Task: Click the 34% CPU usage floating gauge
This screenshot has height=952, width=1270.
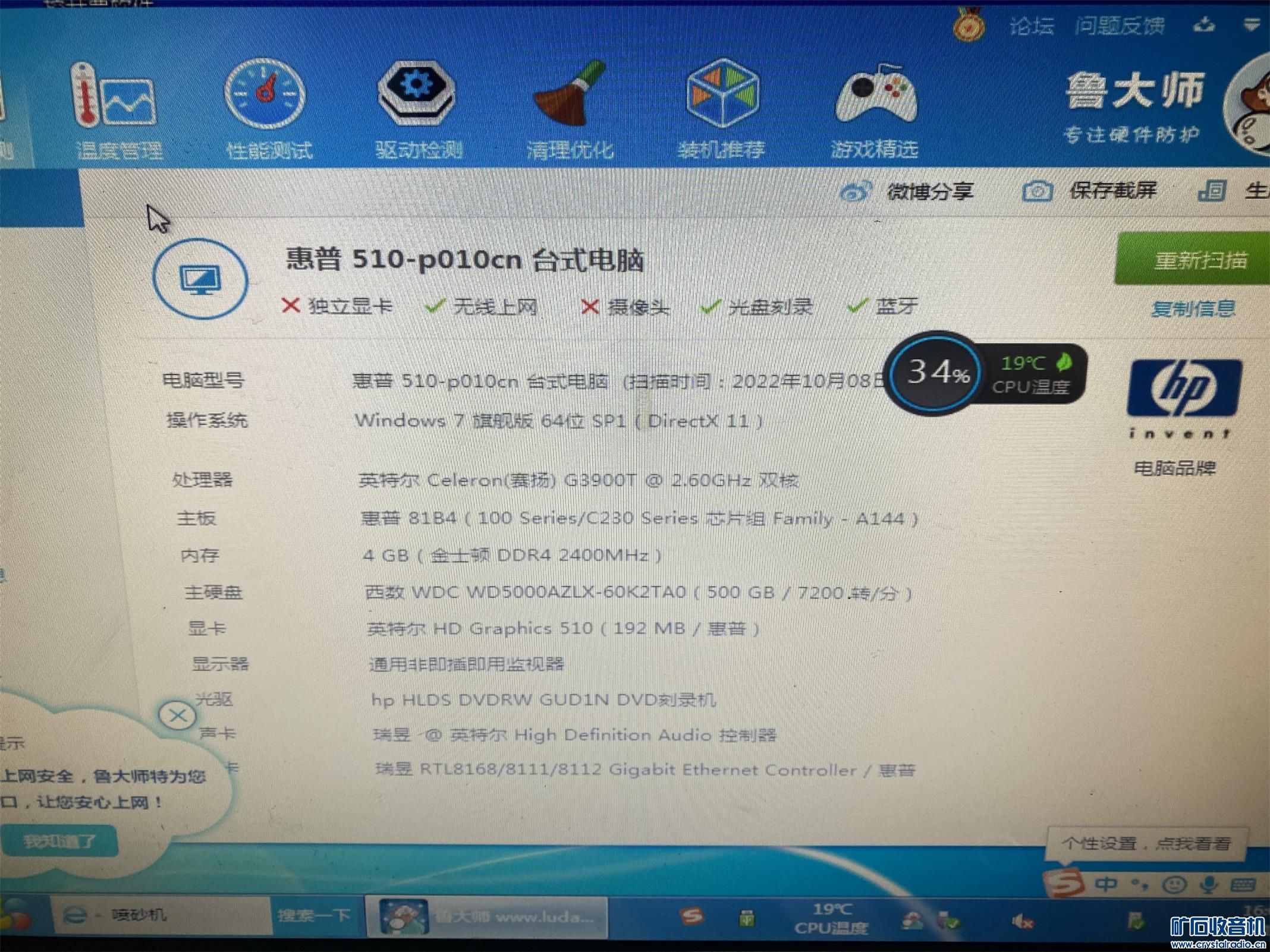Action: click(936, 373)
